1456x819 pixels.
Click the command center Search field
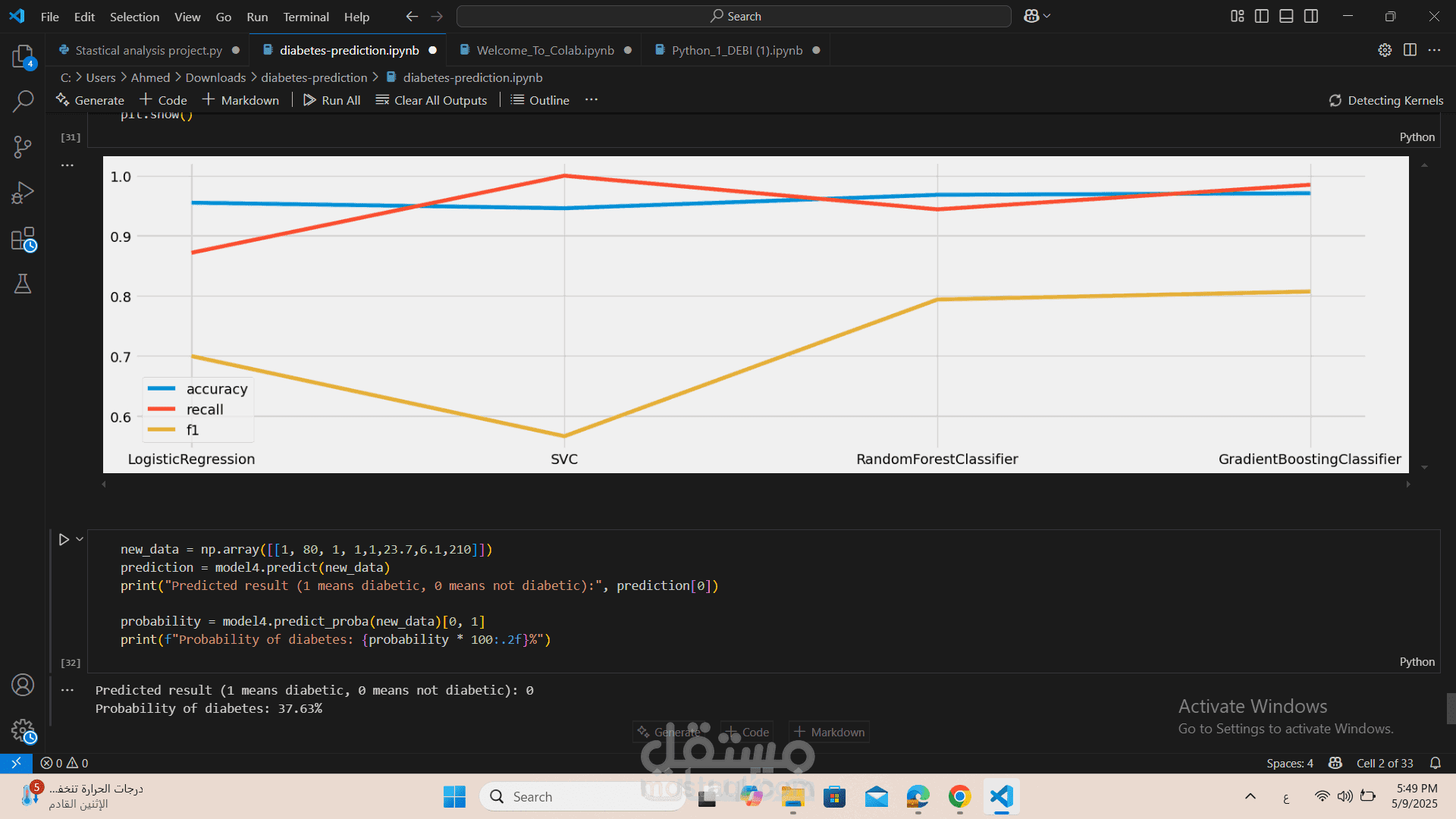(x=734, y=16)
